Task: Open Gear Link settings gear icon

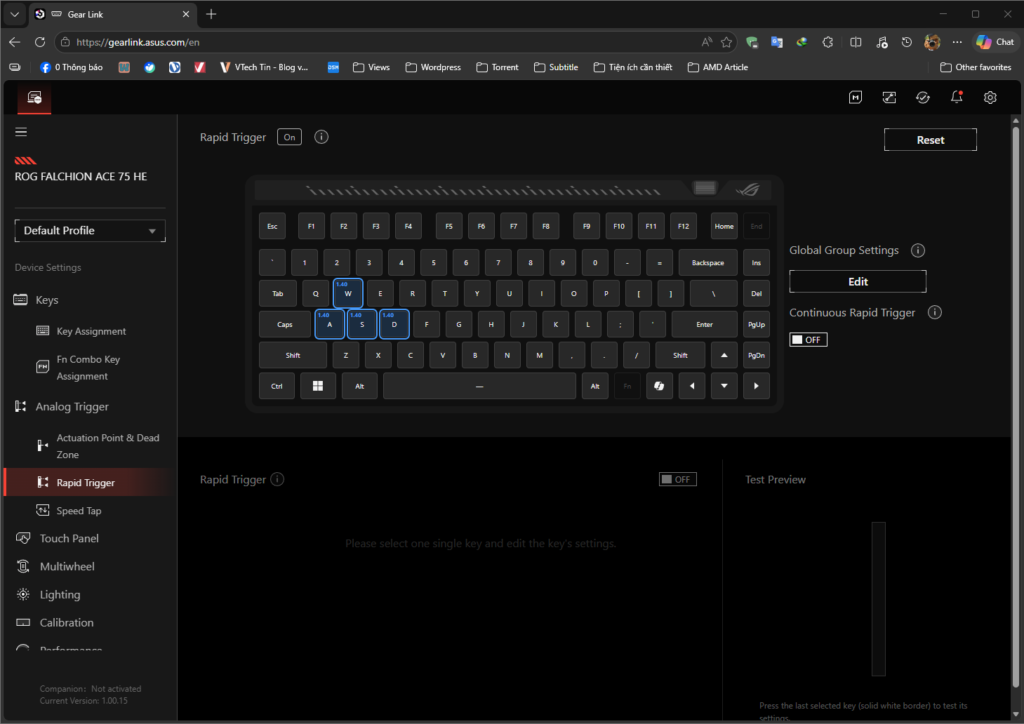Action: [990, 97]
